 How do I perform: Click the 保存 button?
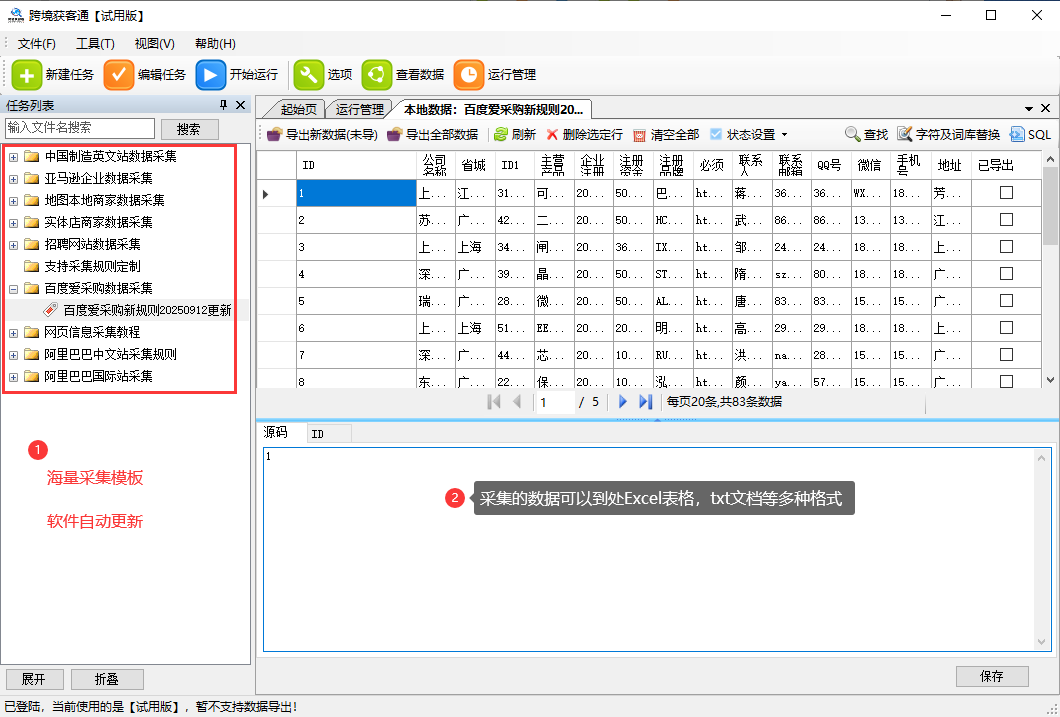coord(991,676)
